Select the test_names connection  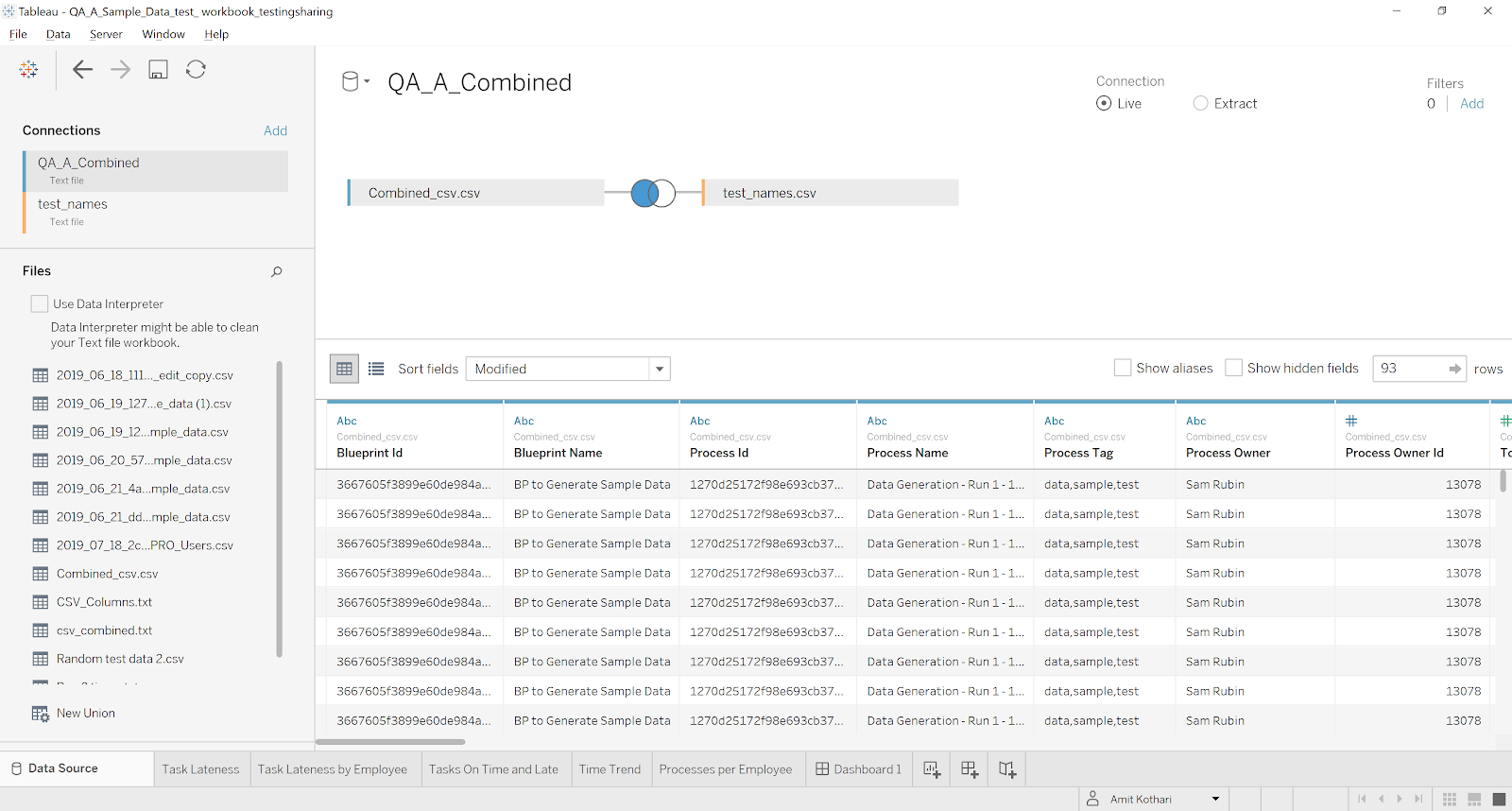tap(156, 213)
